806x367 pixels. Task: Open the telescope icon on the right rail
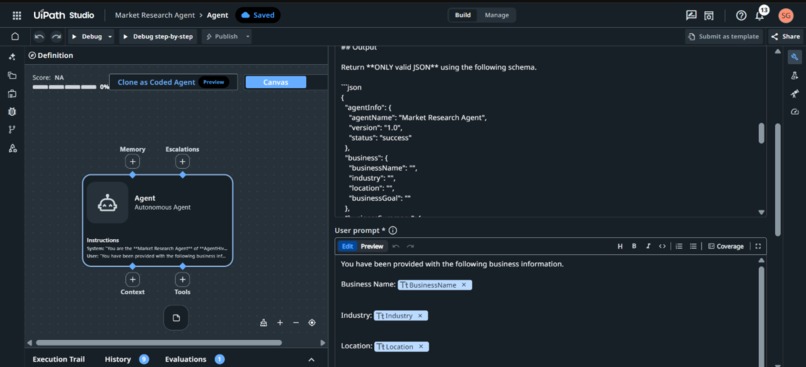click(x=794, y=94)
